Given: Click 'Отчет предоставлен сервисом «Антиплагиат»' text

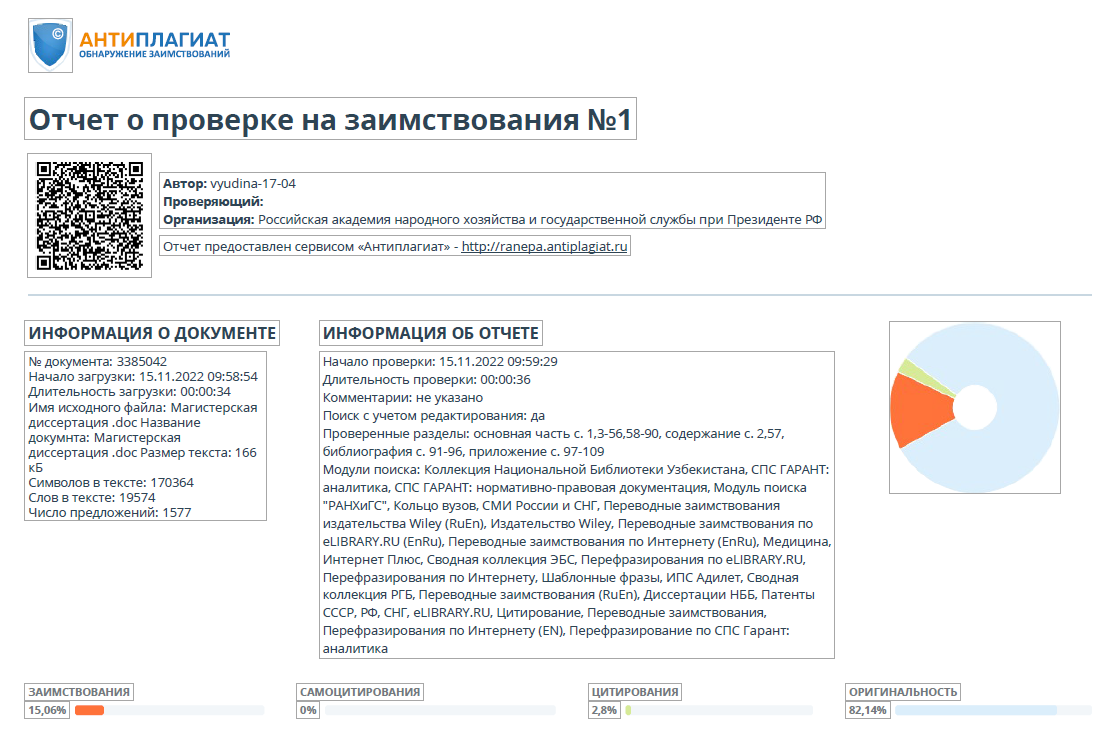Looking at the screenshot, I should tap(306, 247).
